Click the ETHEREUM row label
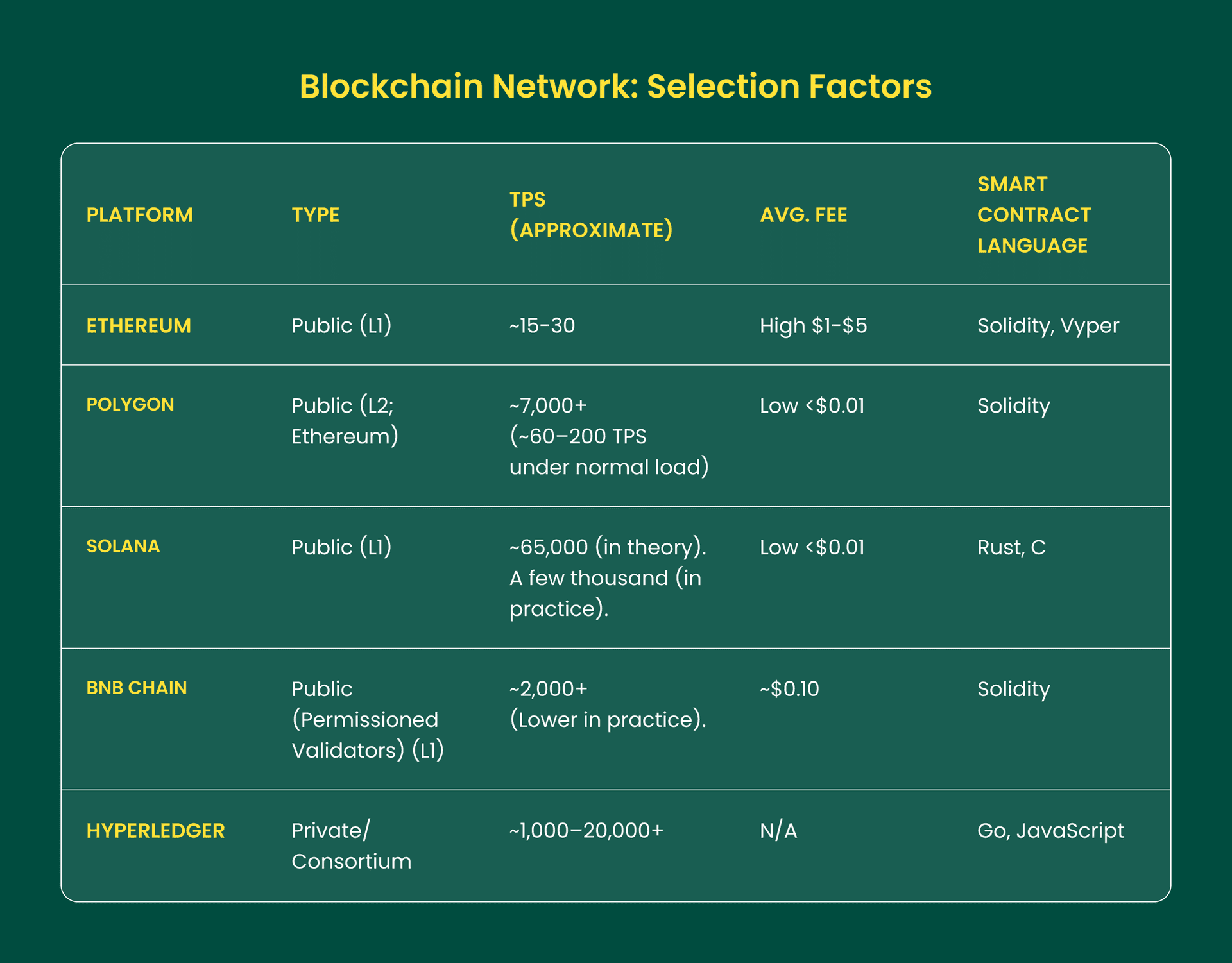 point(139,326)
